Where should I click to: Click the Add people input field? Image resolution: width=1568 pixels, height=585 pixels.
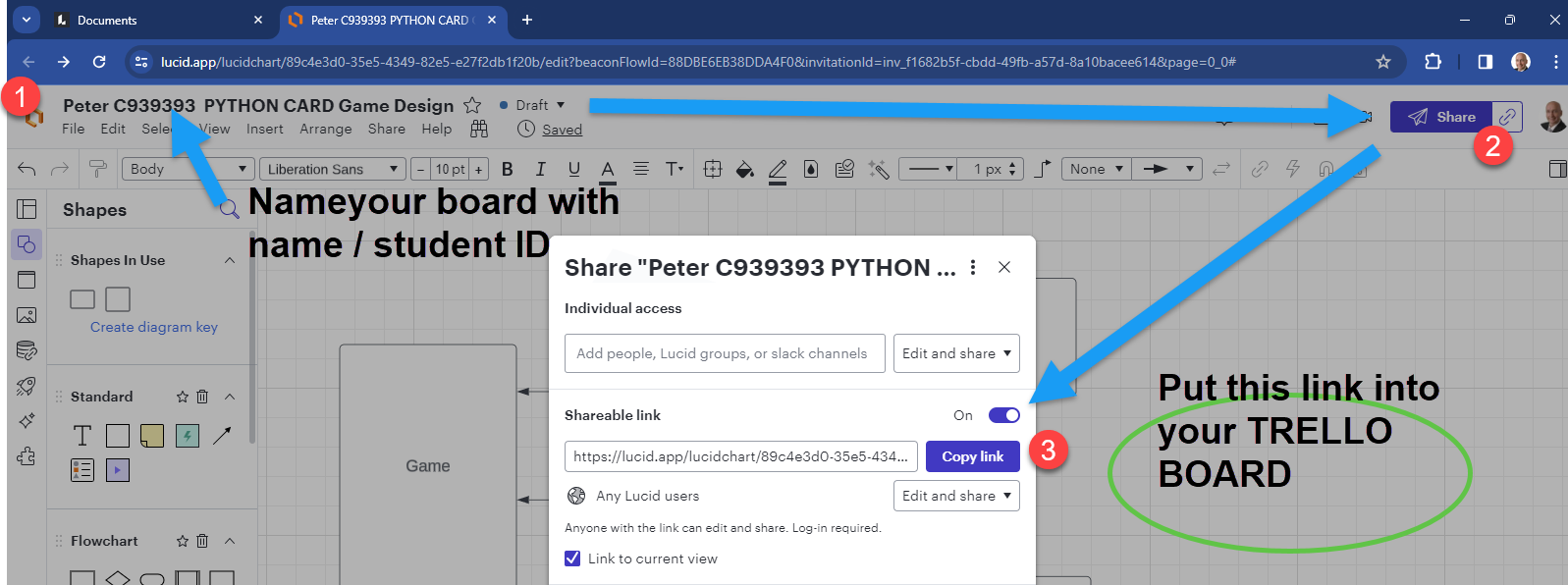725,353
